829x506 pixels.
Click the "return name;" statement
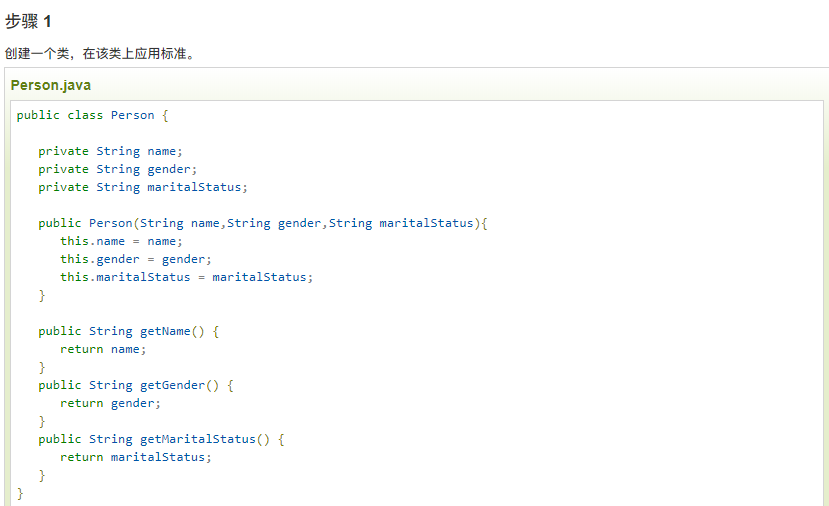coord(103,349)
